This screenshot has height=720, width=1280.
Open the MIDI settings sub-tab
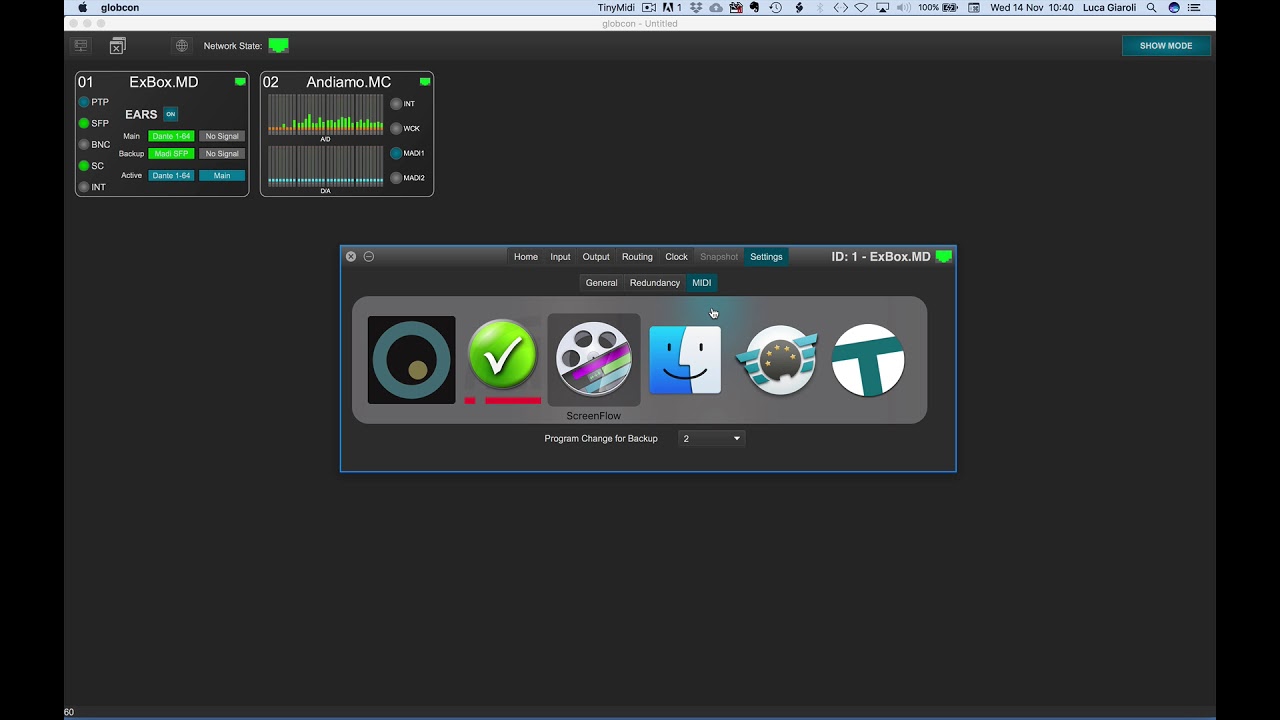pyautogui.click(x=702, y=283)
